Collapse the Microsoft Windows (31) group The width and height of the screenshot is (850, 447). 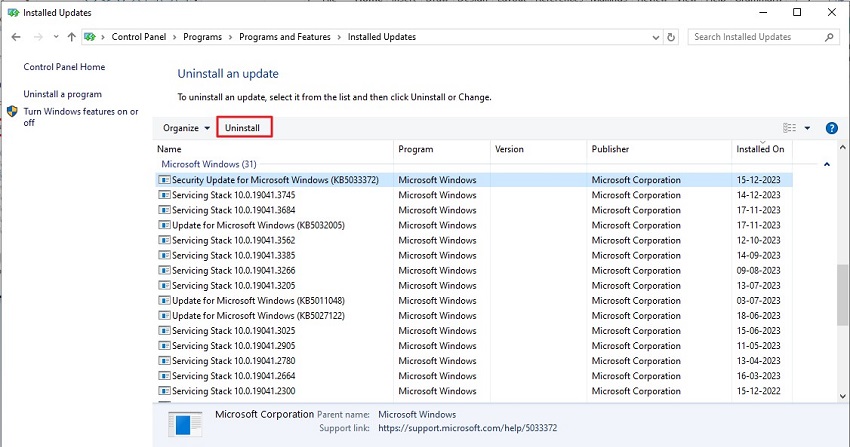(x=827, y=164)
